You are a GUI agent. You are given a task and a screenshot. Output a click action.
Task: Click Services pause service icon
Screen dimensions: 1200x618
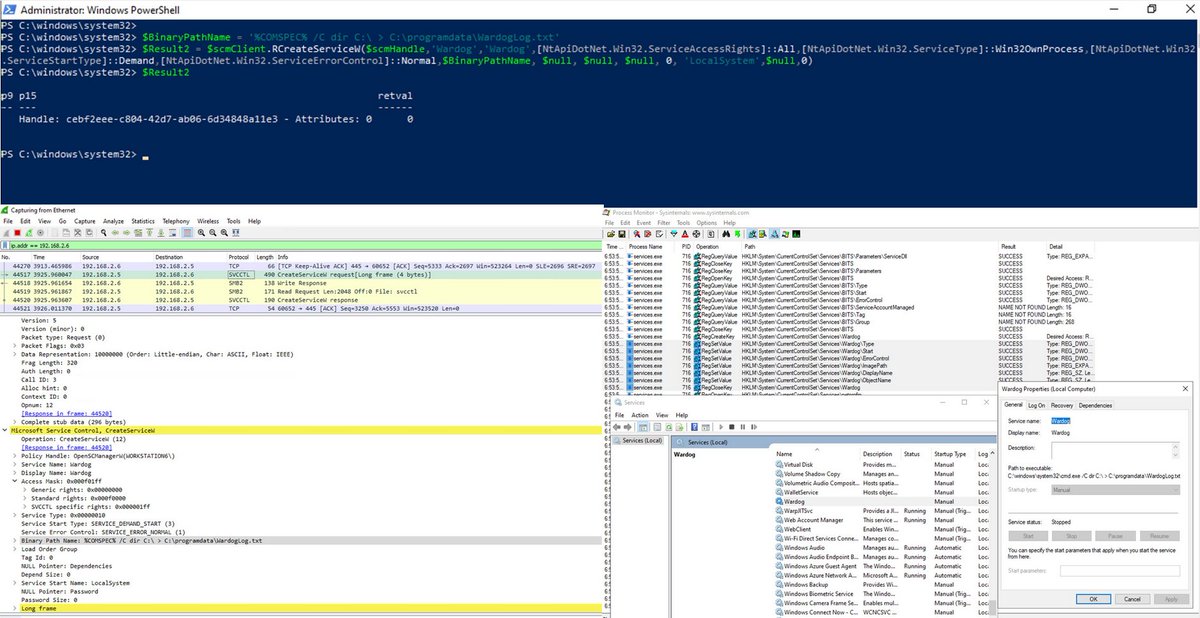point(743,427)
